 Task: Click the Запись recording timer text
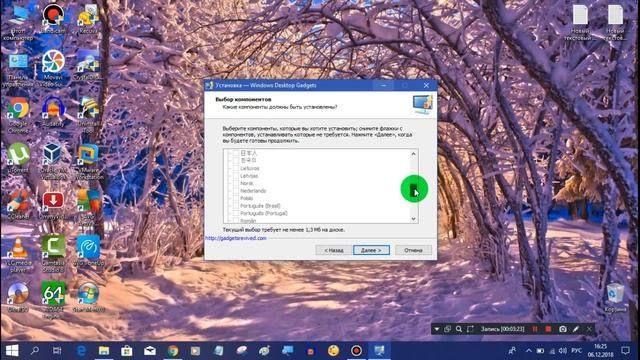click(502, 329)
